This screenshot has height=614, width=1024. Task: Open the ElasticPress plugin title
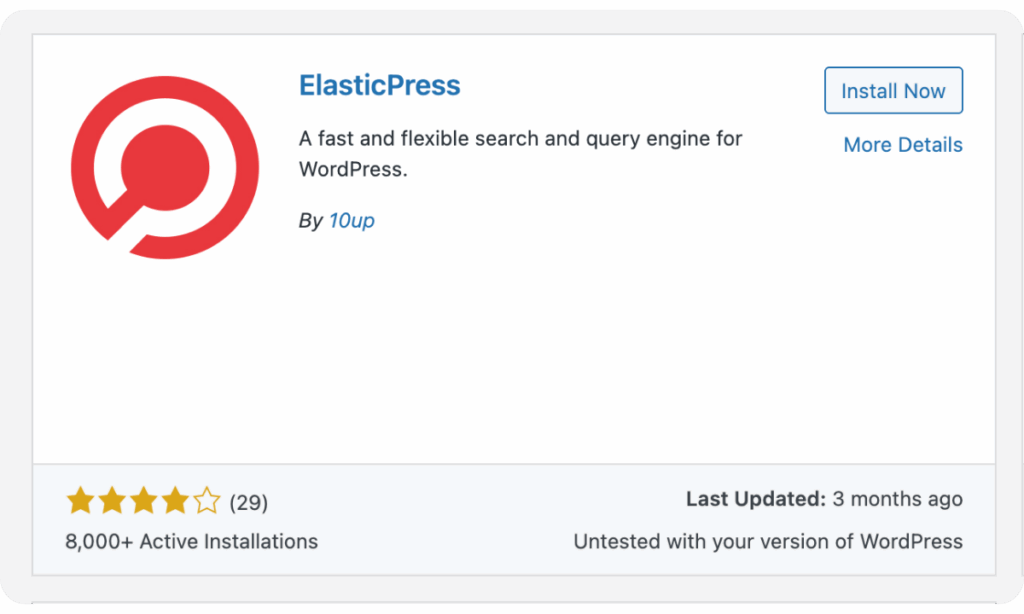[379, 85]
